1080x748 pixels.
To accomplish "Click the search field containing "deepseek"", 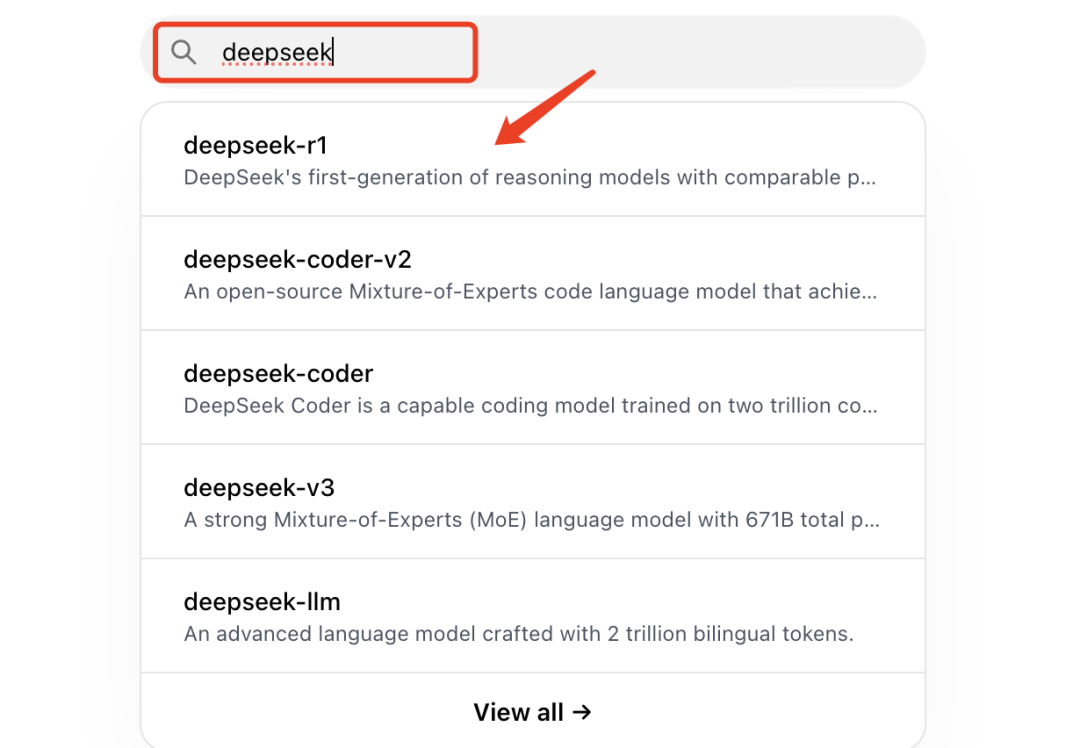I will [532, 52].
